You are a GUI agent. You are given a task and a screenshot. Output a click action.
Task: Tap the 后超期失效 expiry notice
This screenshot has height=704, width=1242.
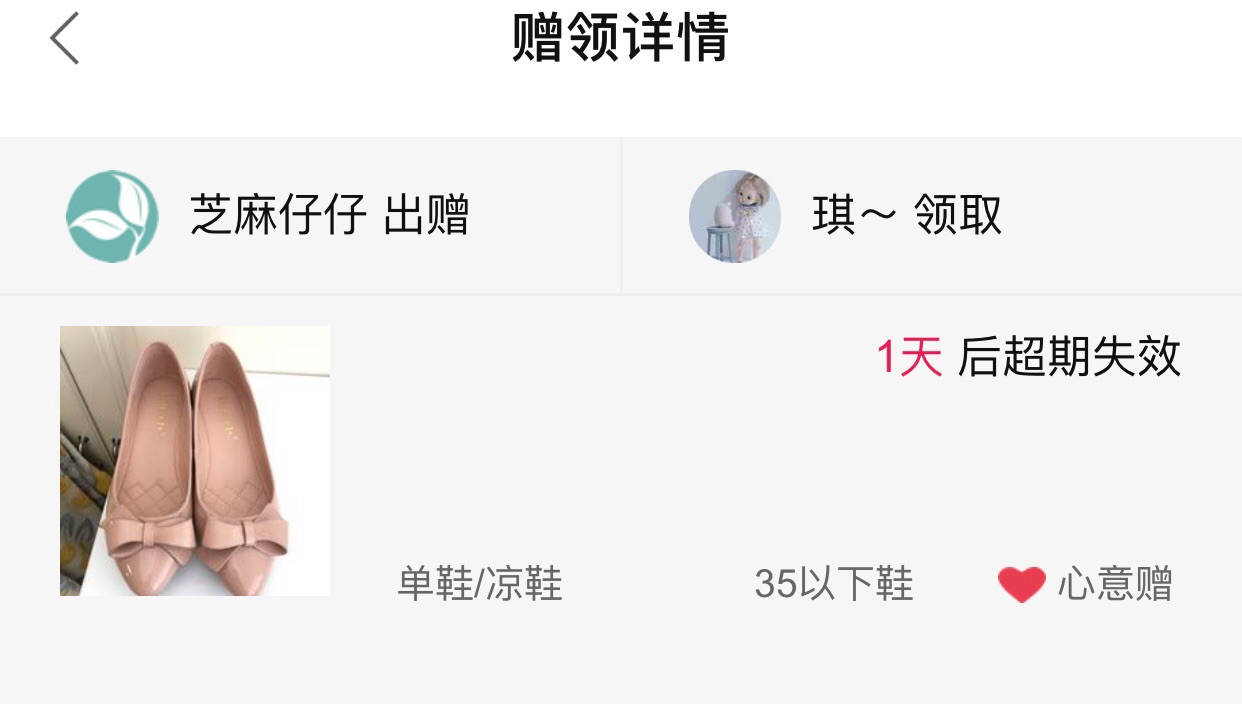[x=1069, y=357]
